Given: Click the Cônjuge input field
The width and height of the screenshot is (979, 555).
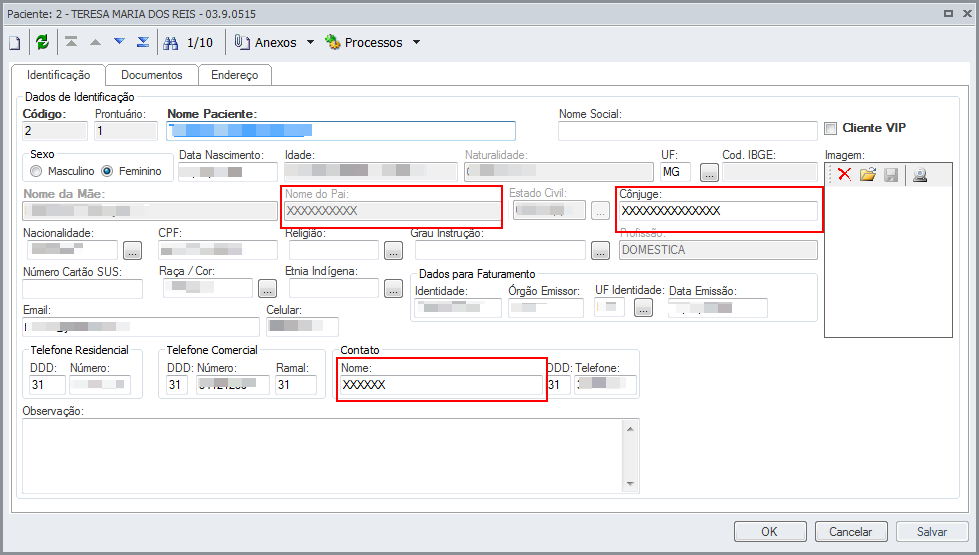Looking at the screenshot, I should click(718, 211).
